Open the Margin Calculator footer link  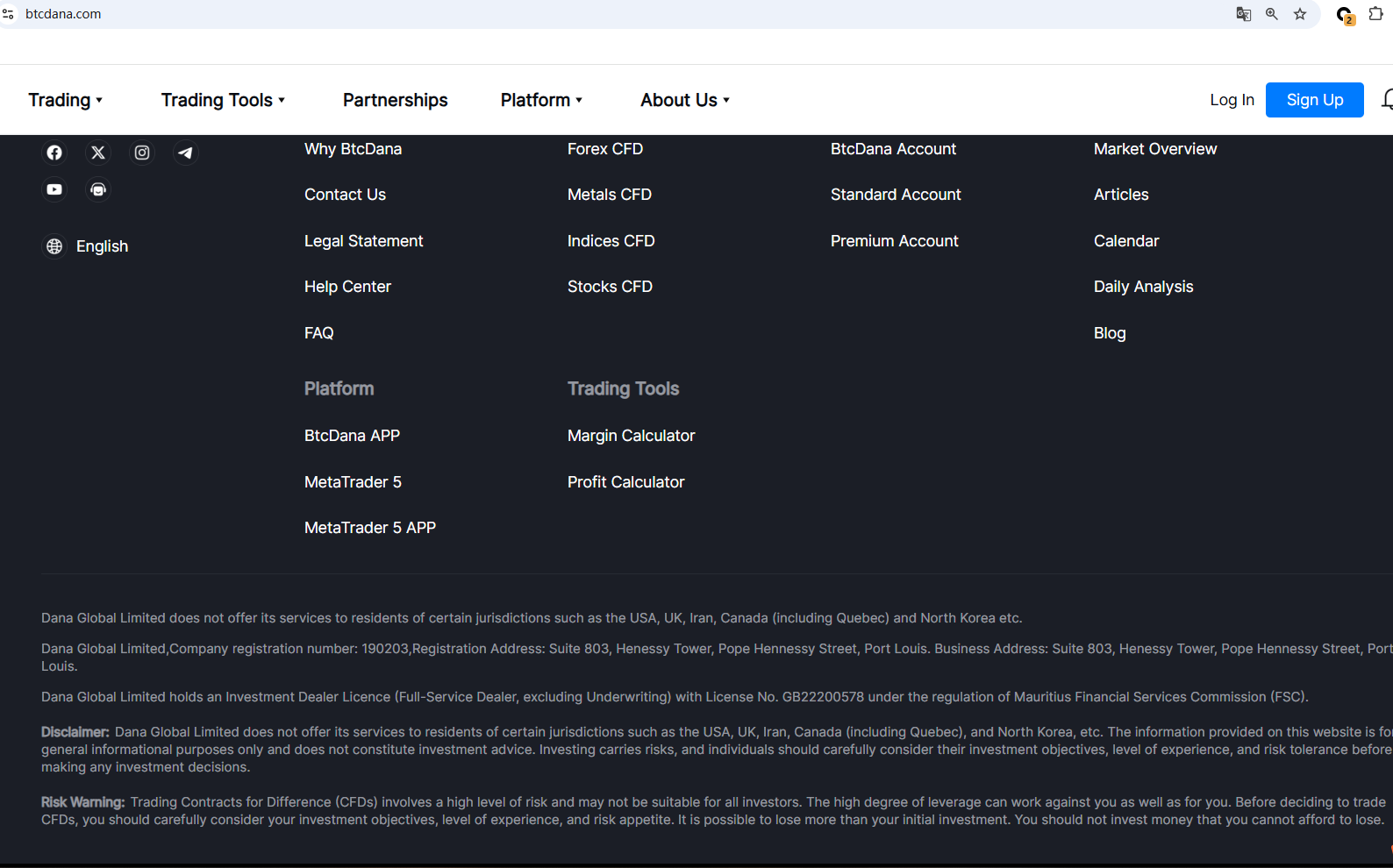pyautogui.click(x=631, y=436)
